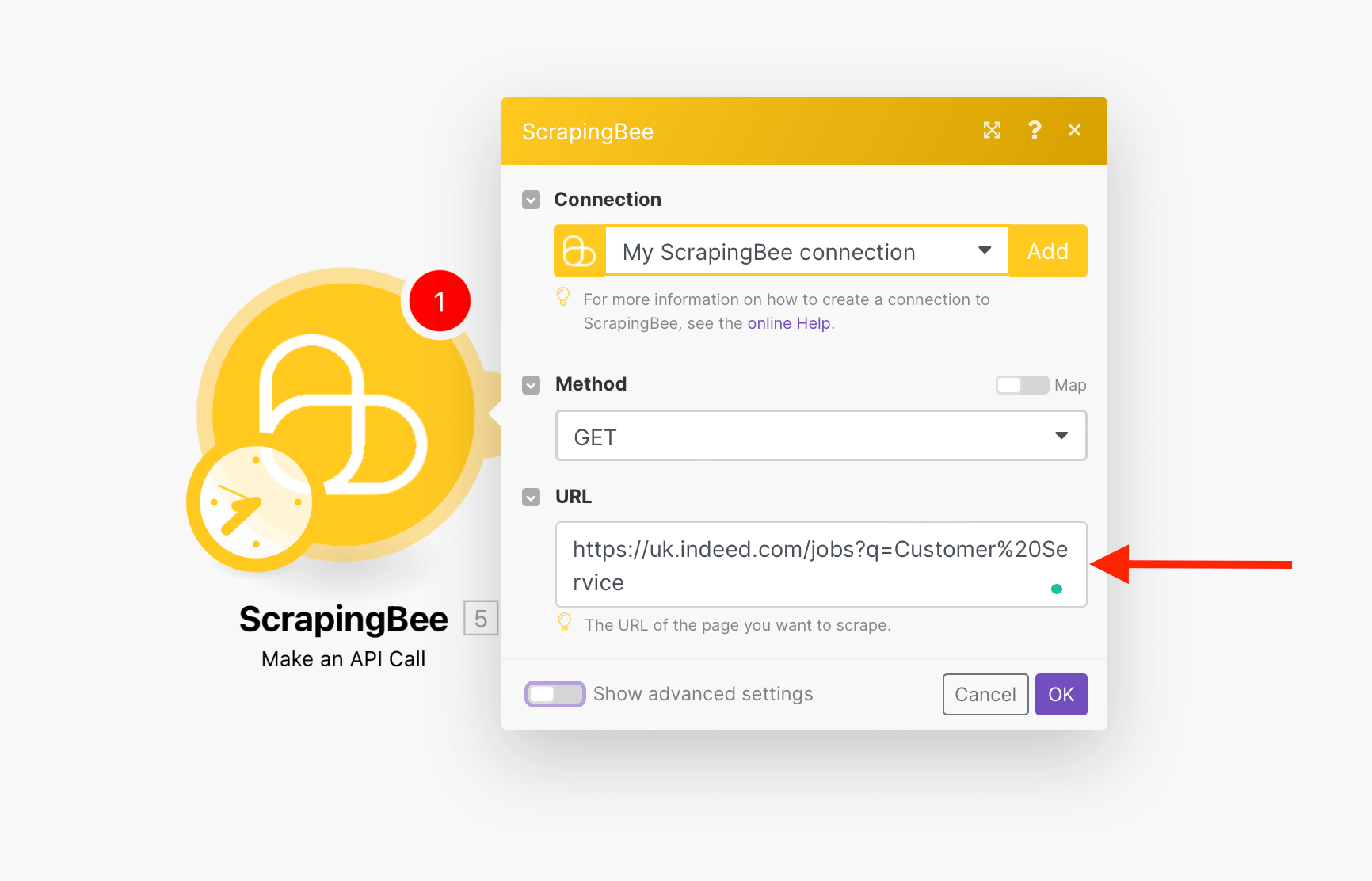Open the GET method dropdown
This screenshot has height=881, width=1372.
tap(821, 436)
